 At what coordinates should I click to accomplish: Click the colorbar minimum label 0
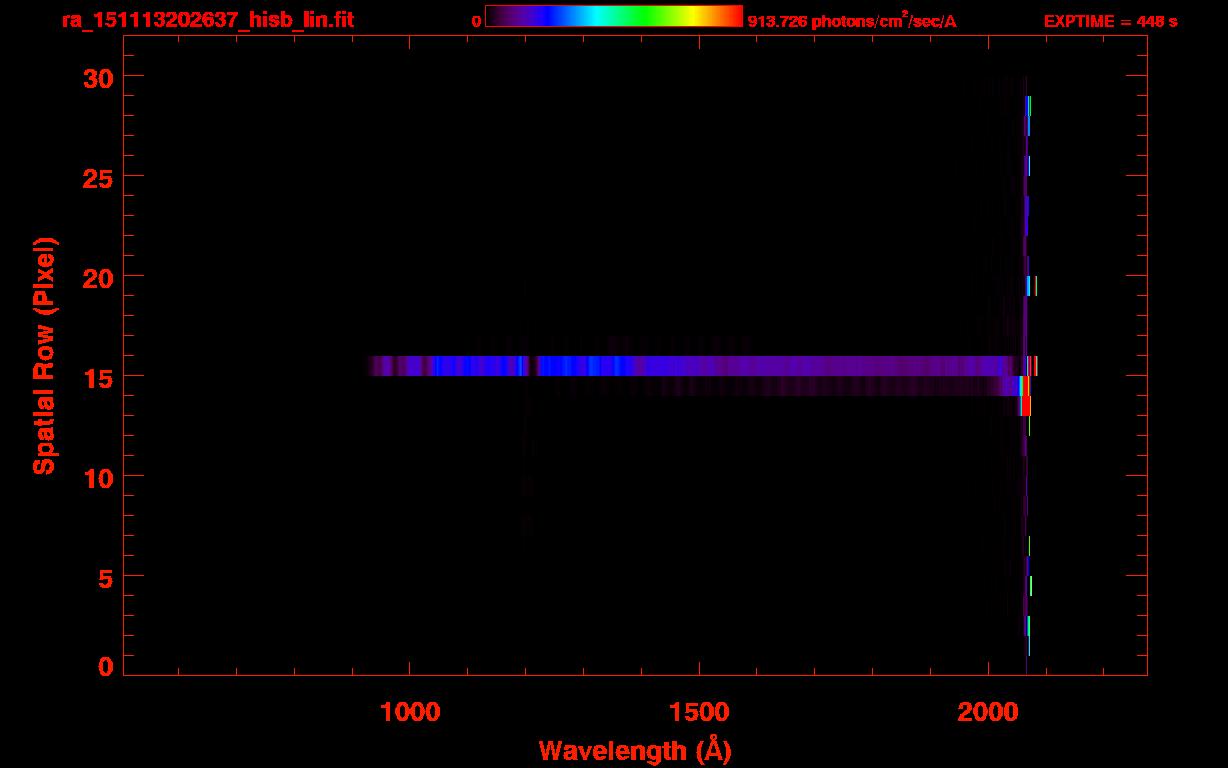[x=476, y=21]
